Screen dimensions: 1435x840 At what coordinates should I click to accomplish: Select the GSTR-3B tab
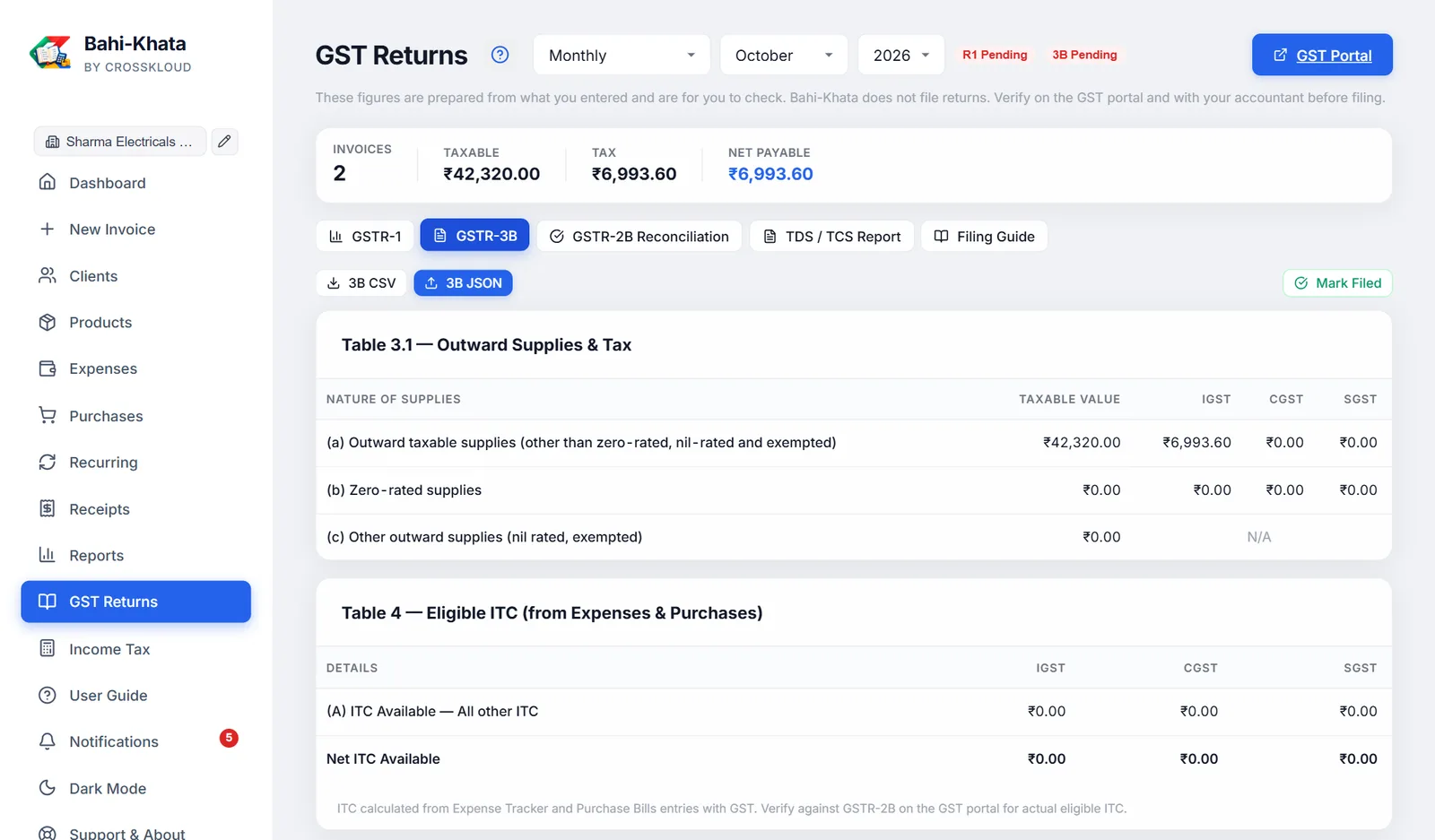click(x=474, y=236)
